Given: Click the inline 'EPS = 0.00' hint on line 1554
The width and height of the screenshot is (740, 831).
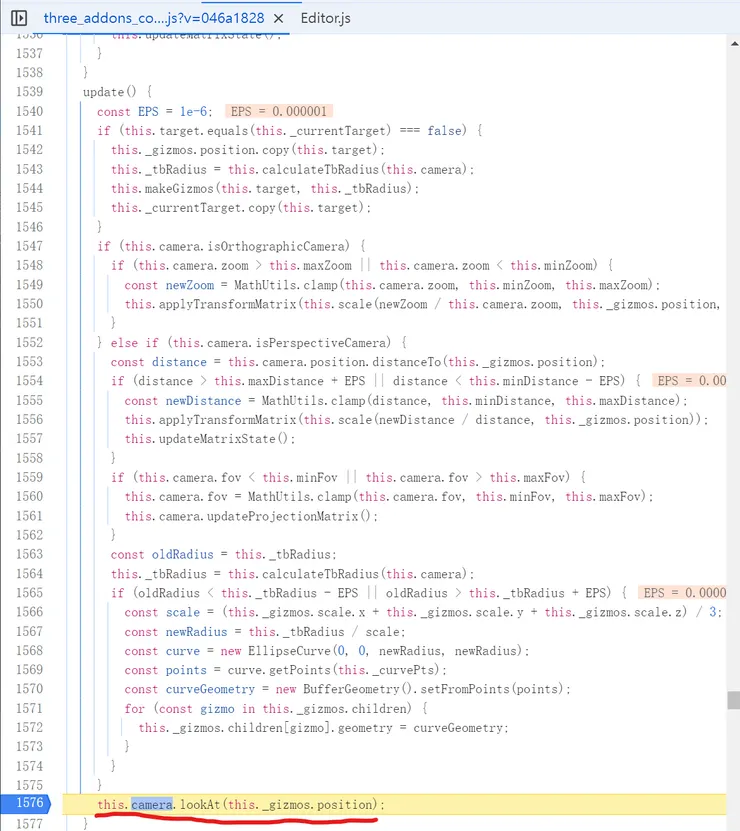Looking at the screenshot, I should [x=690, y=381].
